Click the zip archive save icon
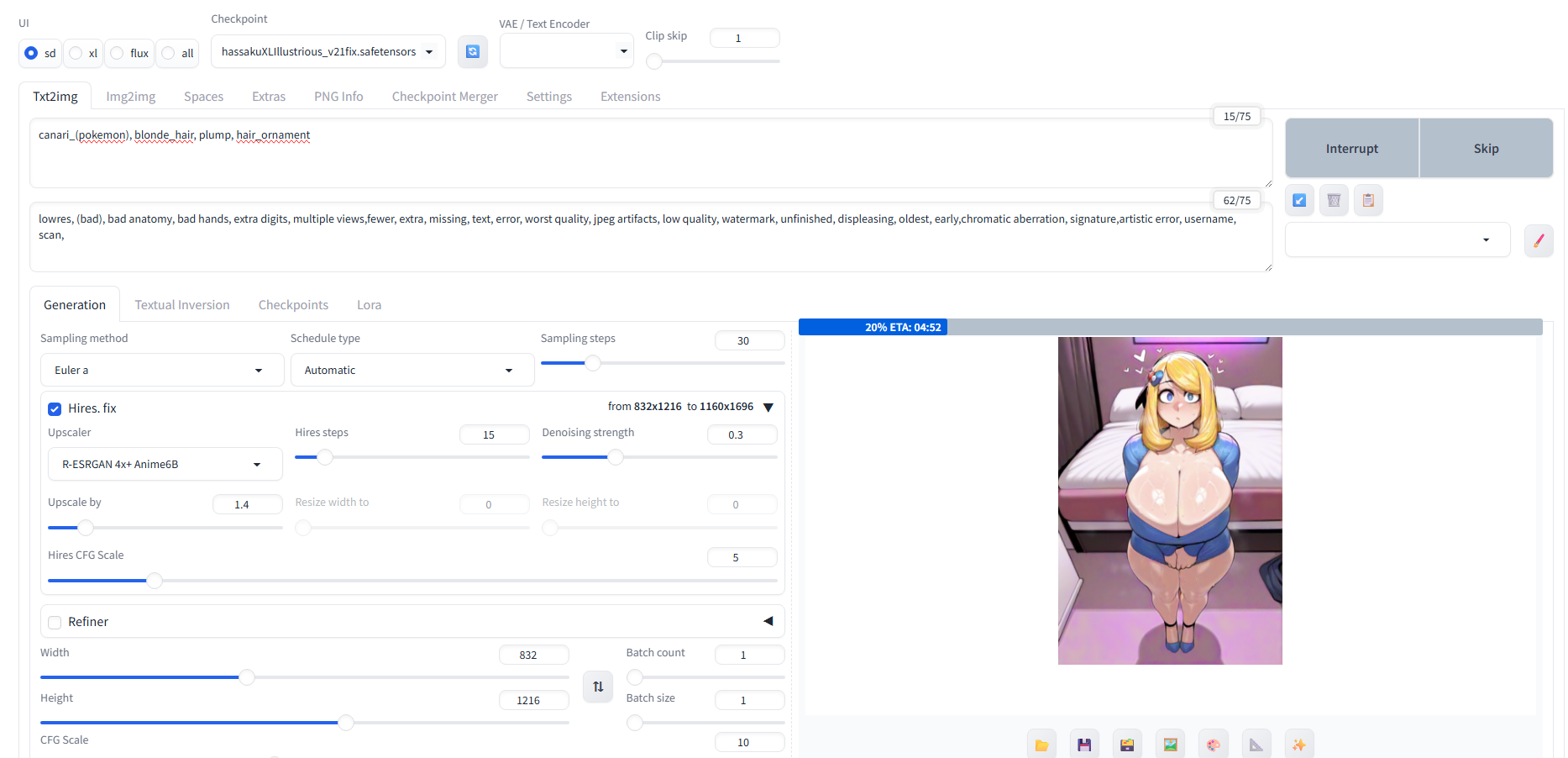 pyautogui.click(x=1127, y=745)
